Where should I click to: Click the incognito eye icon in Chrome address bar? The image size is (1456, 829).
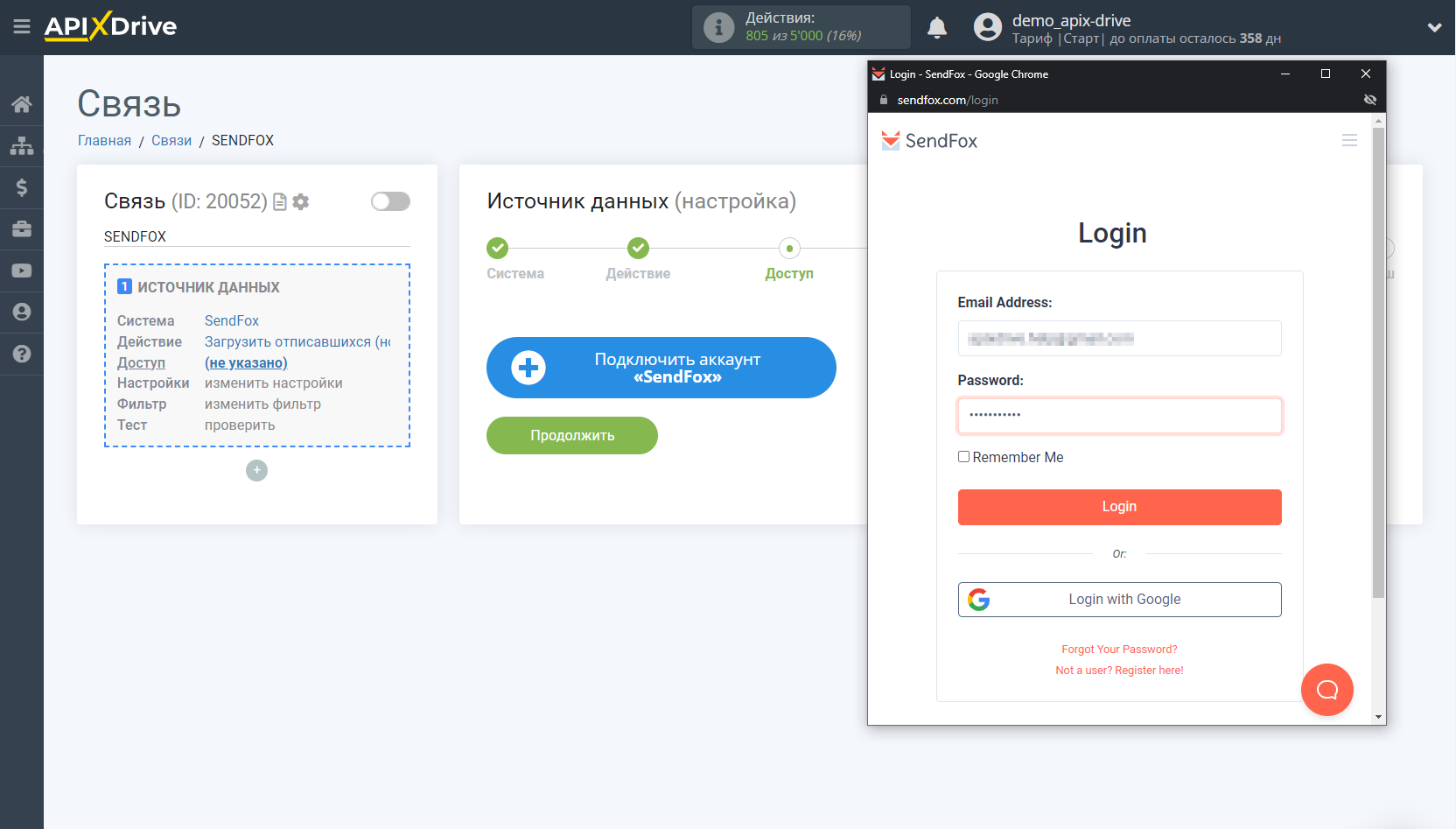(1370, 100)
